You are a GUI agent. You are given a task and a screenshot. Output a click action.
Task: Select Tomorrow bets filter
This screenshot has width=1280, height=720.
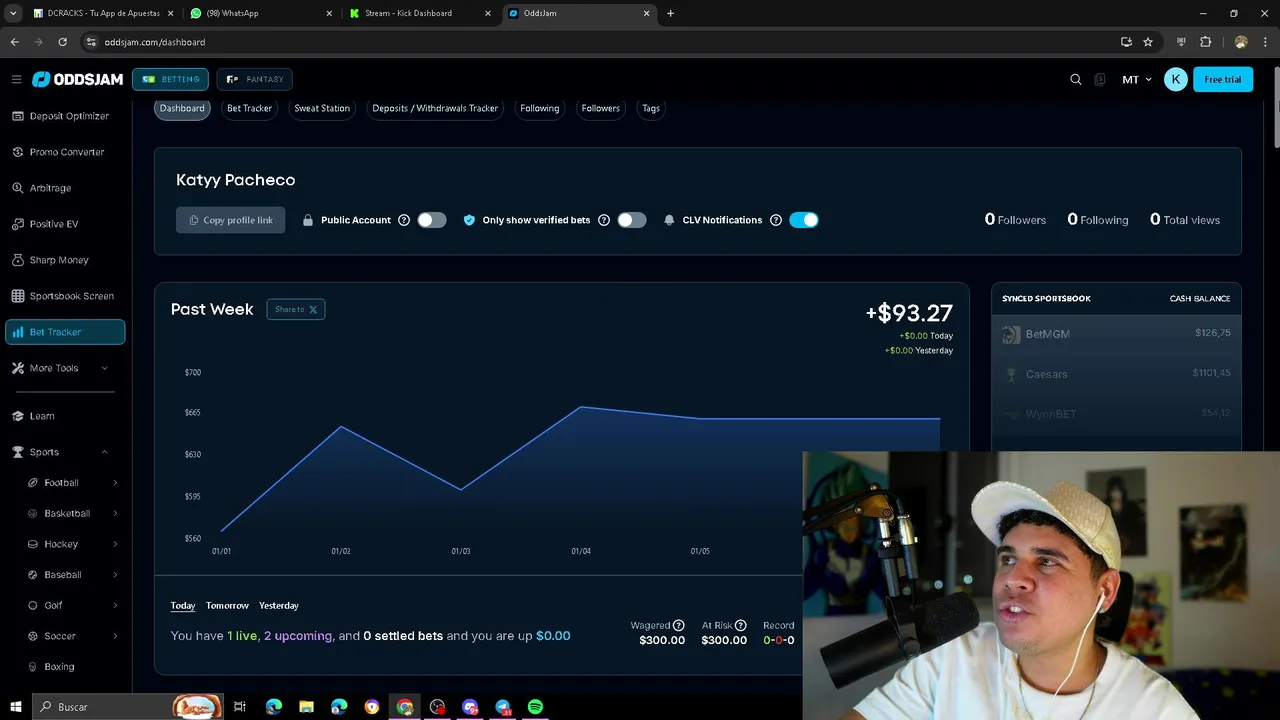(x=227, y=605)
